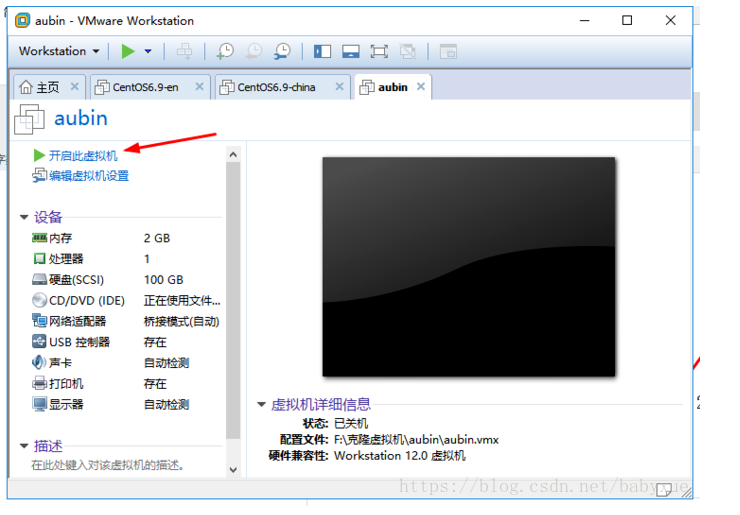The width and height of the screenshot is (740, 515).
Task: Toggle the library sidebar view icon
Action: click(x=322, y=51)
